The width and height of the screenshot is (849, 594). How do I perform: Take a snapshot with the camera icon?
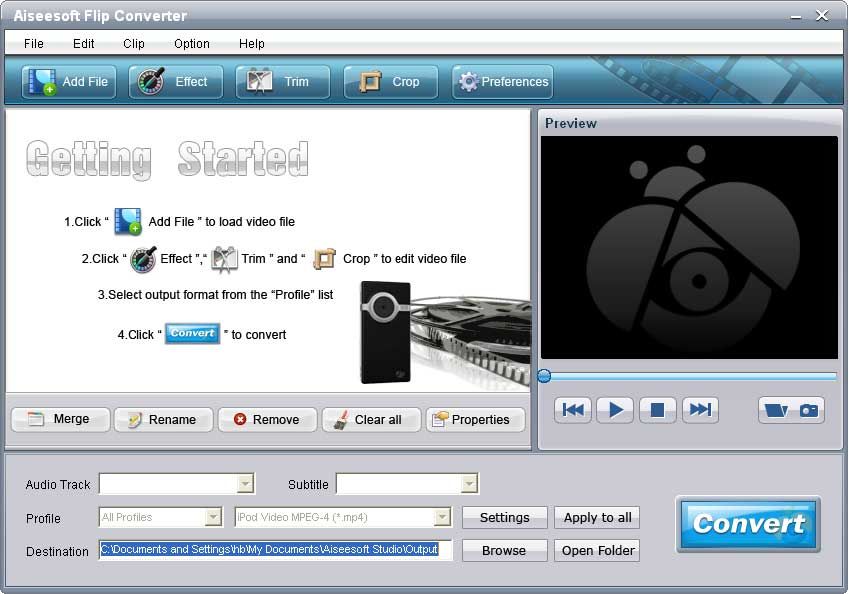click(x=809, y=410)
